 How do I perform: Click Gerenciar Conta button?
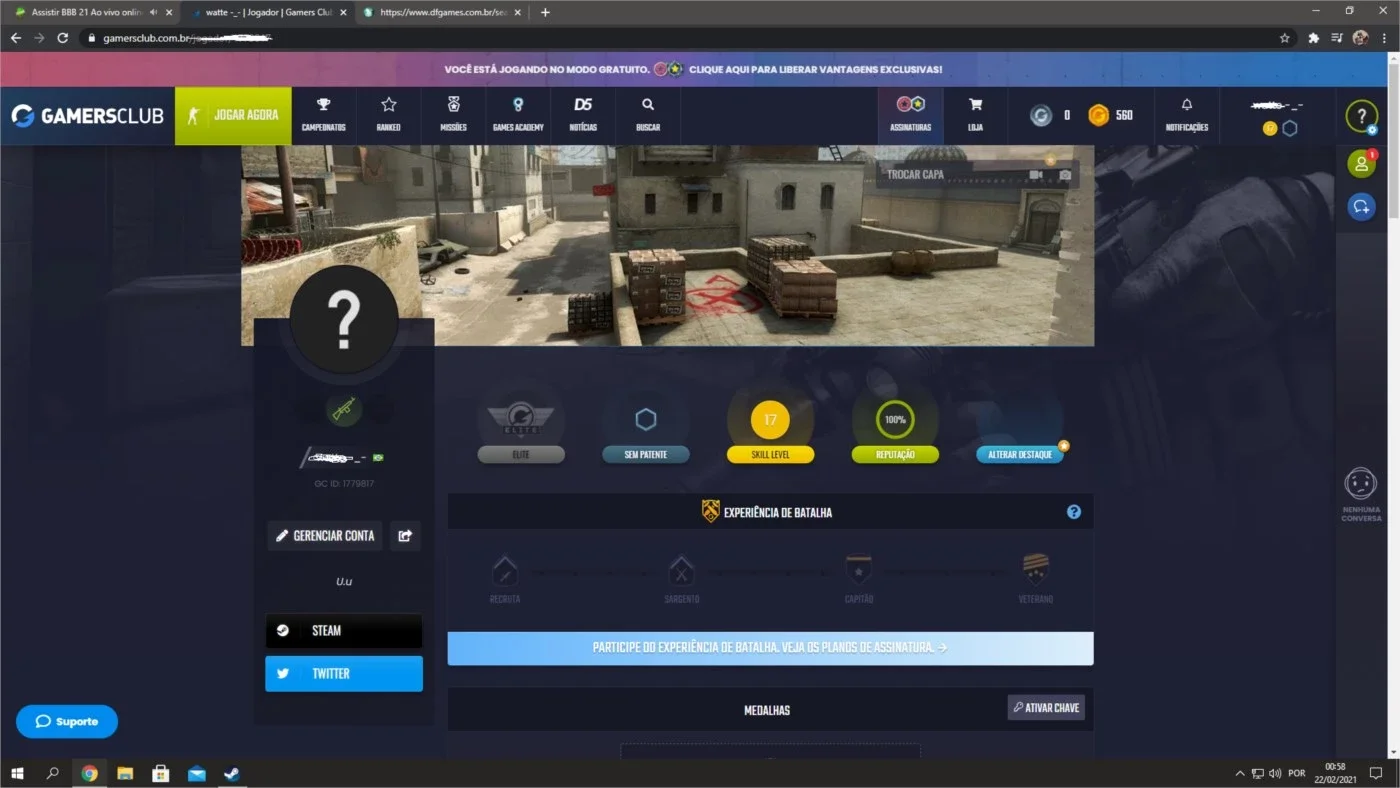click(325, 536)
